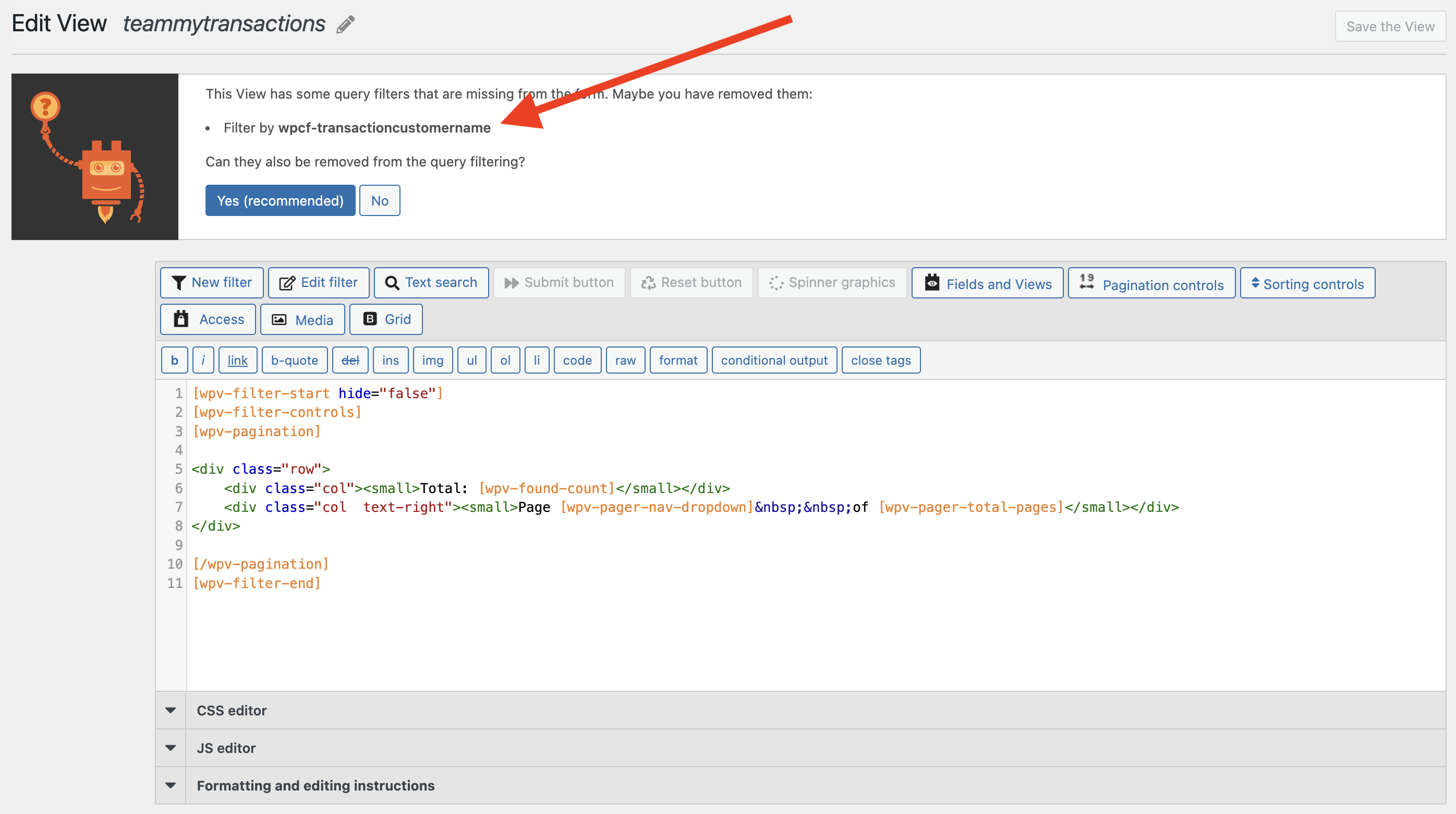Click empty editor line number 9
Screen dimensions: 1456x814
[x=178, y=545]
